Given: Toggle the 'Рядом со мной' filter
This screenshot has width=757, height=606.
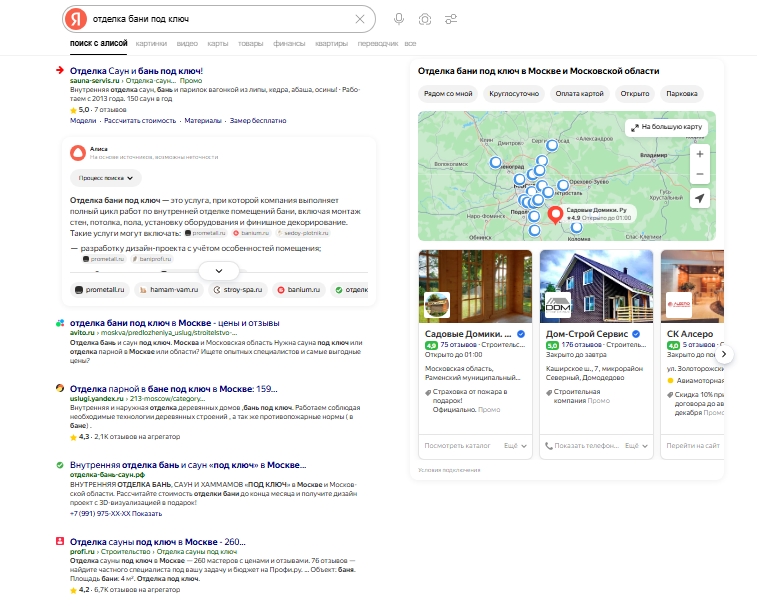Looking at the screenshot, I should pyautogui.click(x=448, y=94).
